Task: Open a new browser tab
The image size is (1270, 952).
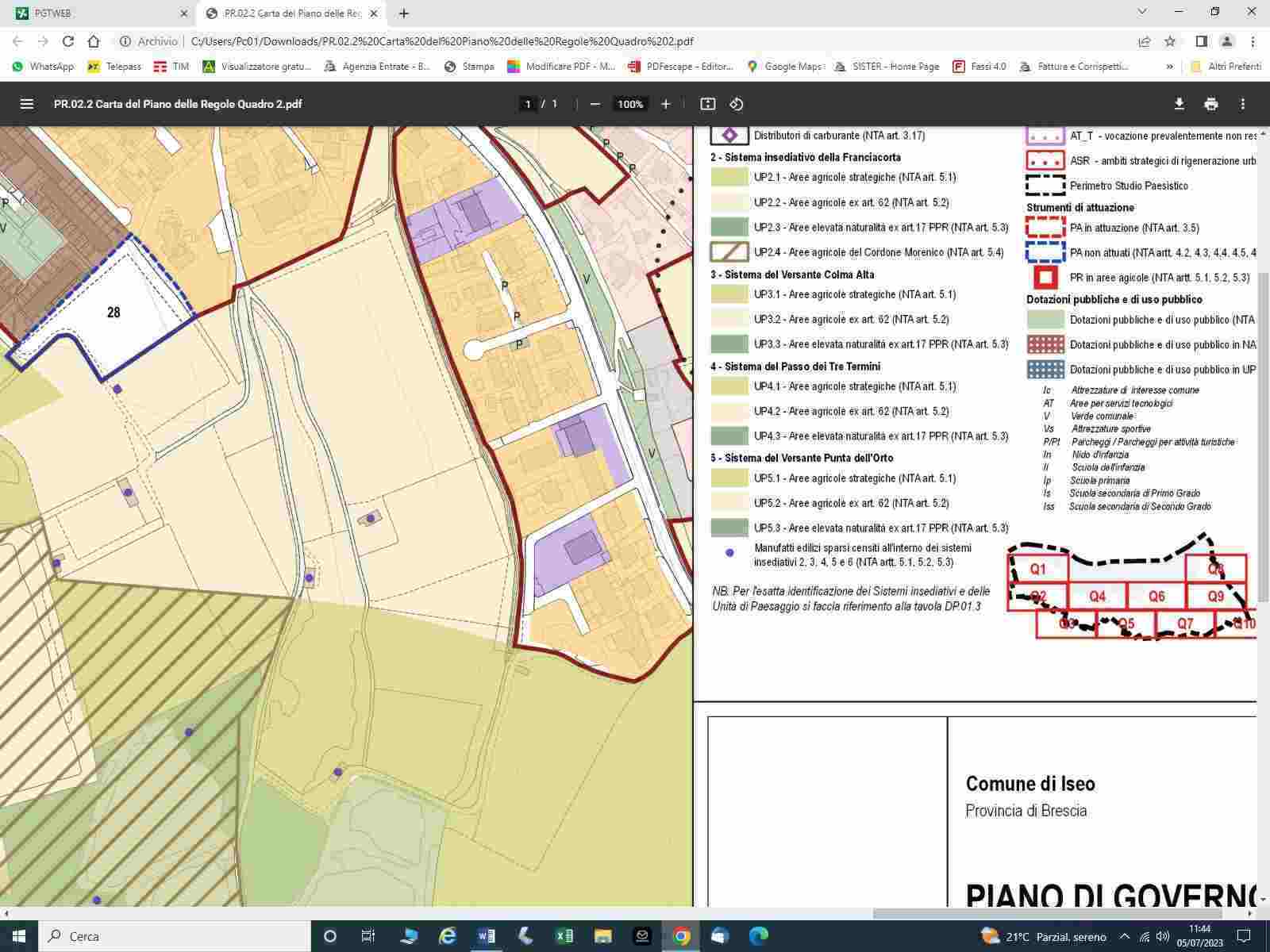Action: point(404,13)
